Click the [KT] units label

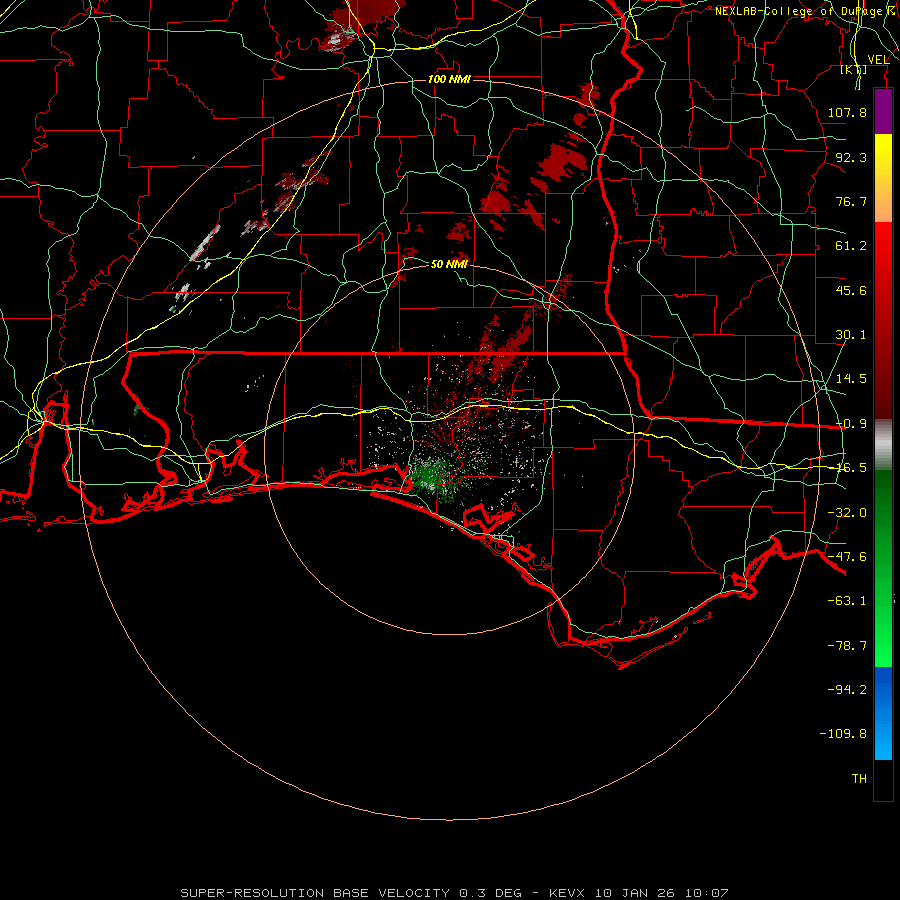click(x=854, y=70)
